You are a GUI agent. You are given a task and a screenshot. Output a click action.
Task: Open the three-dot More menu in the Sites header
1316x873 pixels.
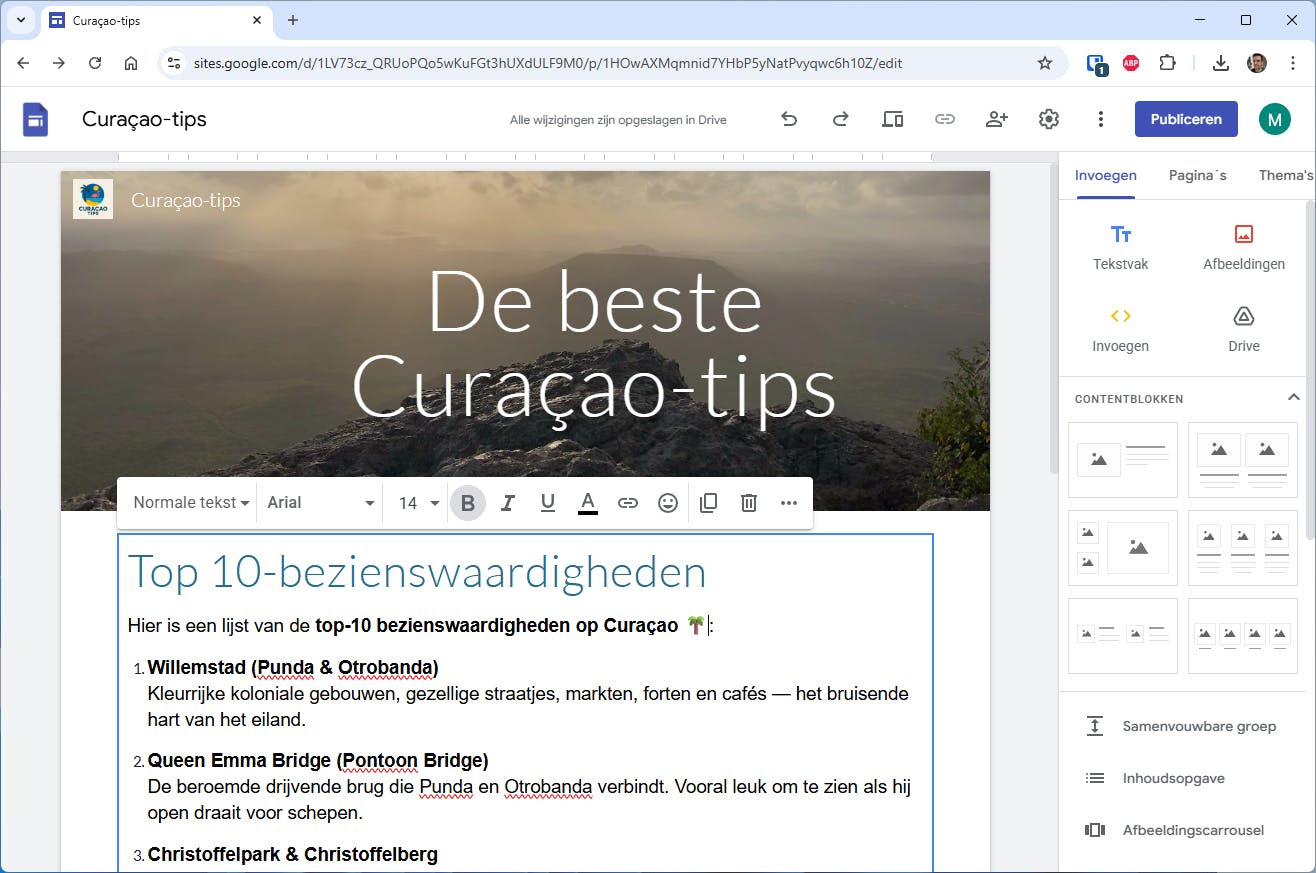pyautogui.click(x=1101, y=119)
